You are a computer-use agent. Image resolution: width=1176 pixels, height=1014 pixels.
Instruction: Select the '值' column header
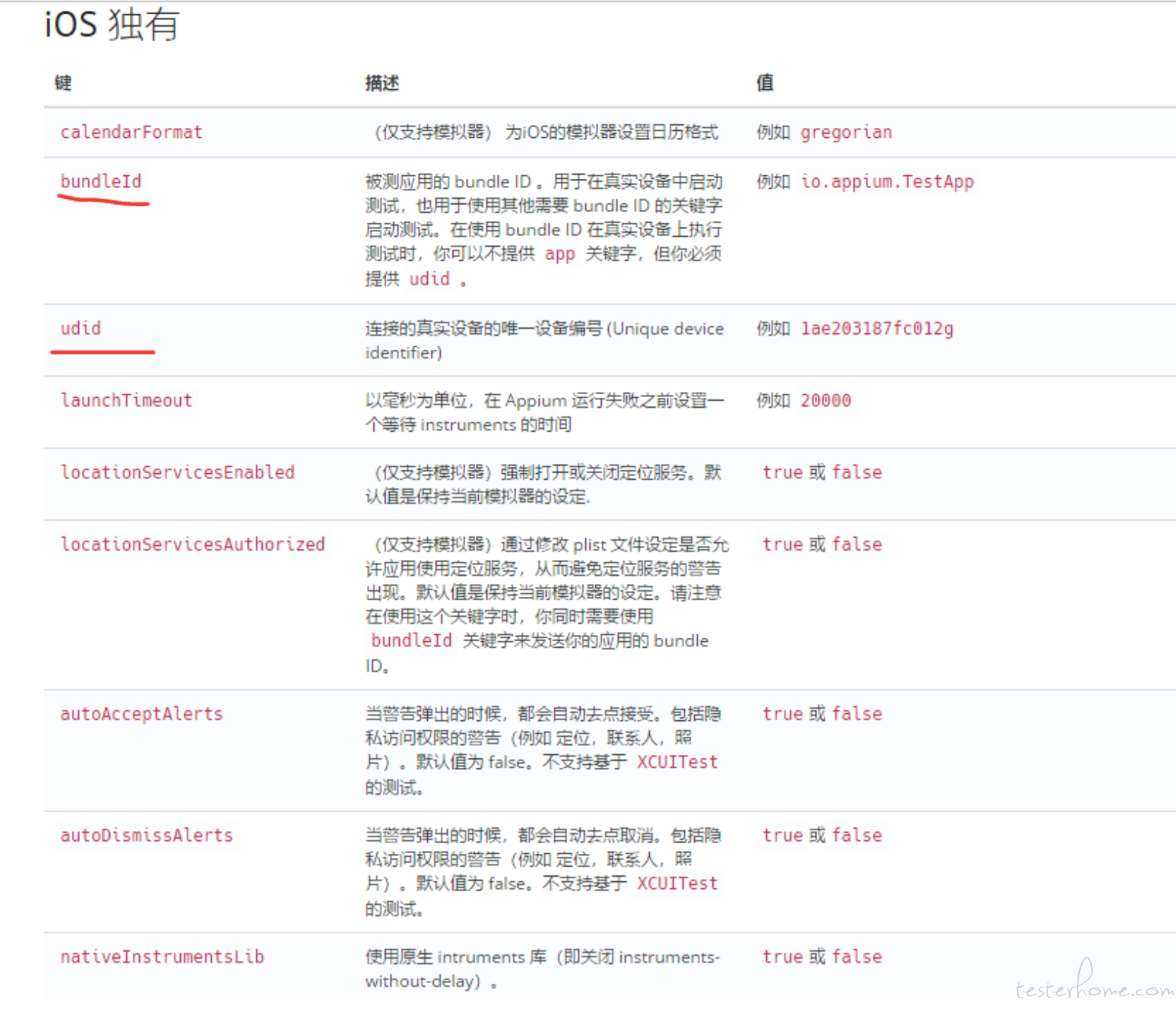[765, 83]
